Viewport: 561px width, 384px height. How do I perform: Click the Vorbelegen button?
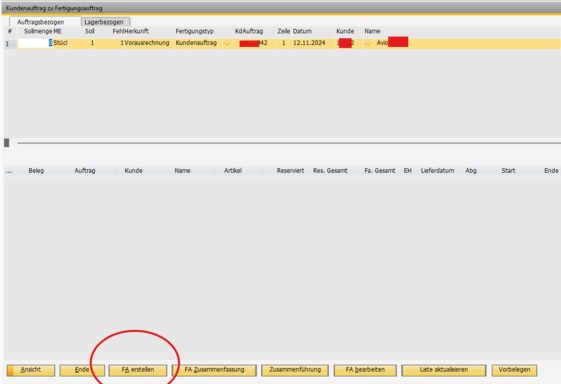pos(514,370)
